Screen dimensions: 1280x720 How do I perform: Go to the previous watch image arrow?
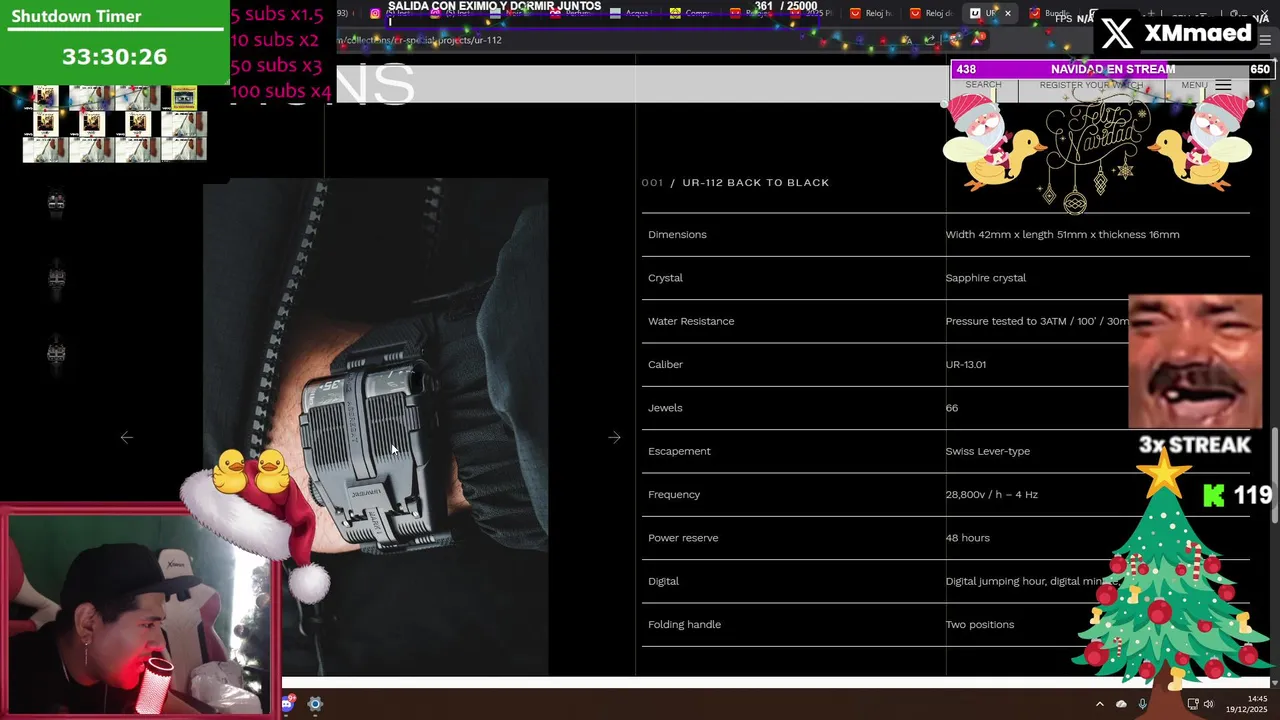(x=126, y=437)
